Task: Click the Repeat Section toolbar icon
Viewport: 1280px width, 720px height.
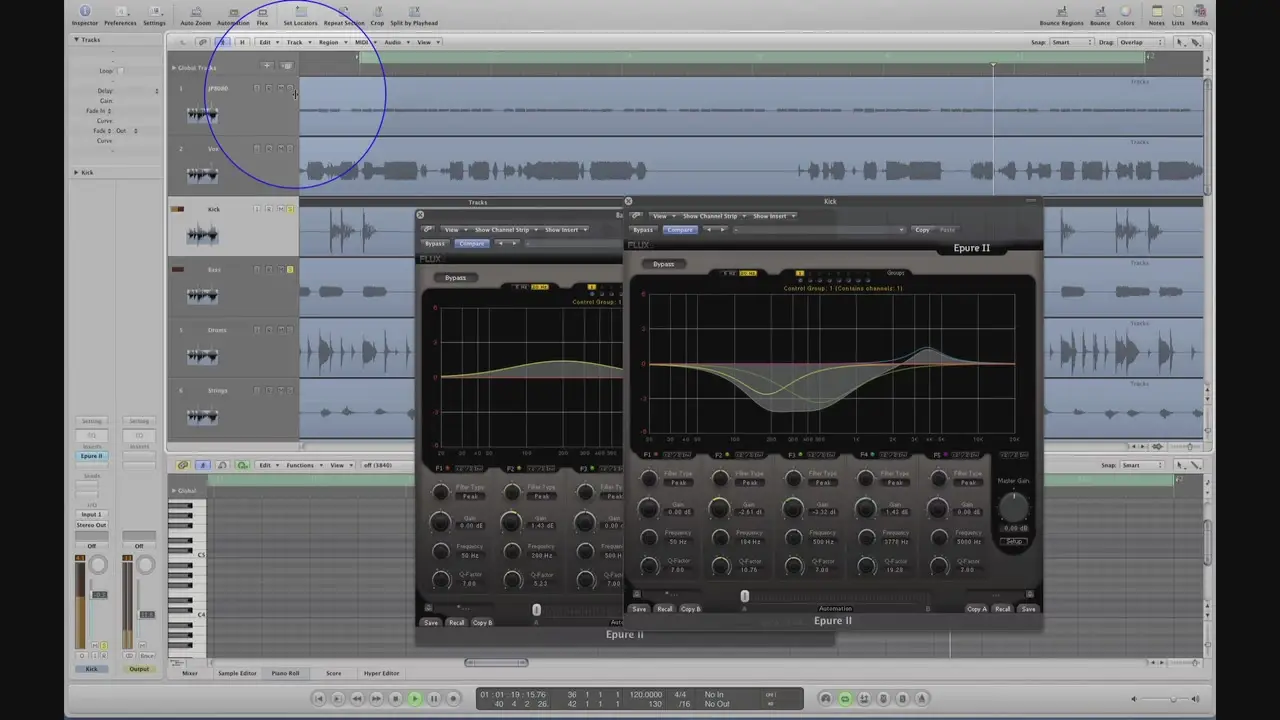Action: (x=344, y=15)
